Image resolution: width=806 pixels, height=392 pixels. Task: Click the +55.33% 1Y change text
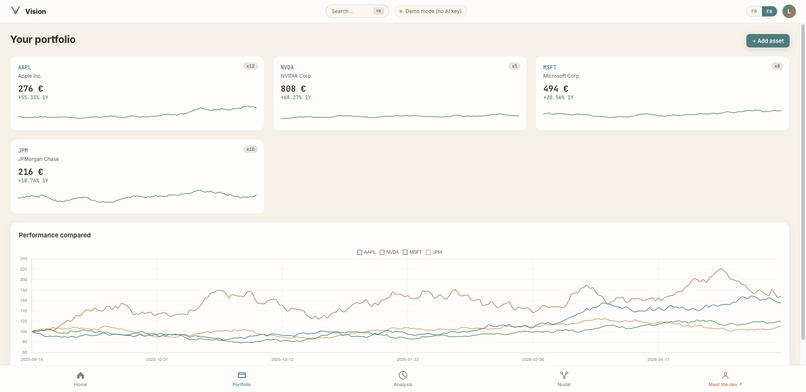click(x=33, y=98)
